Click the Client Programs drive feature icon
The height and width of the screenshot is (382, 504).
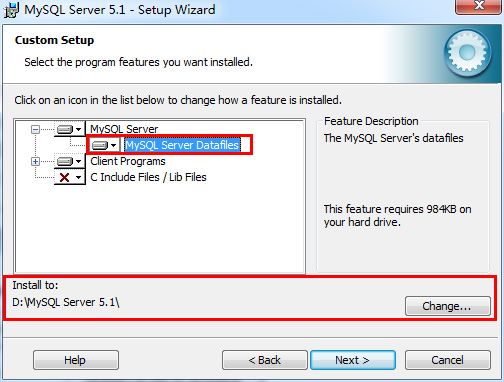[x=65, y=161]
